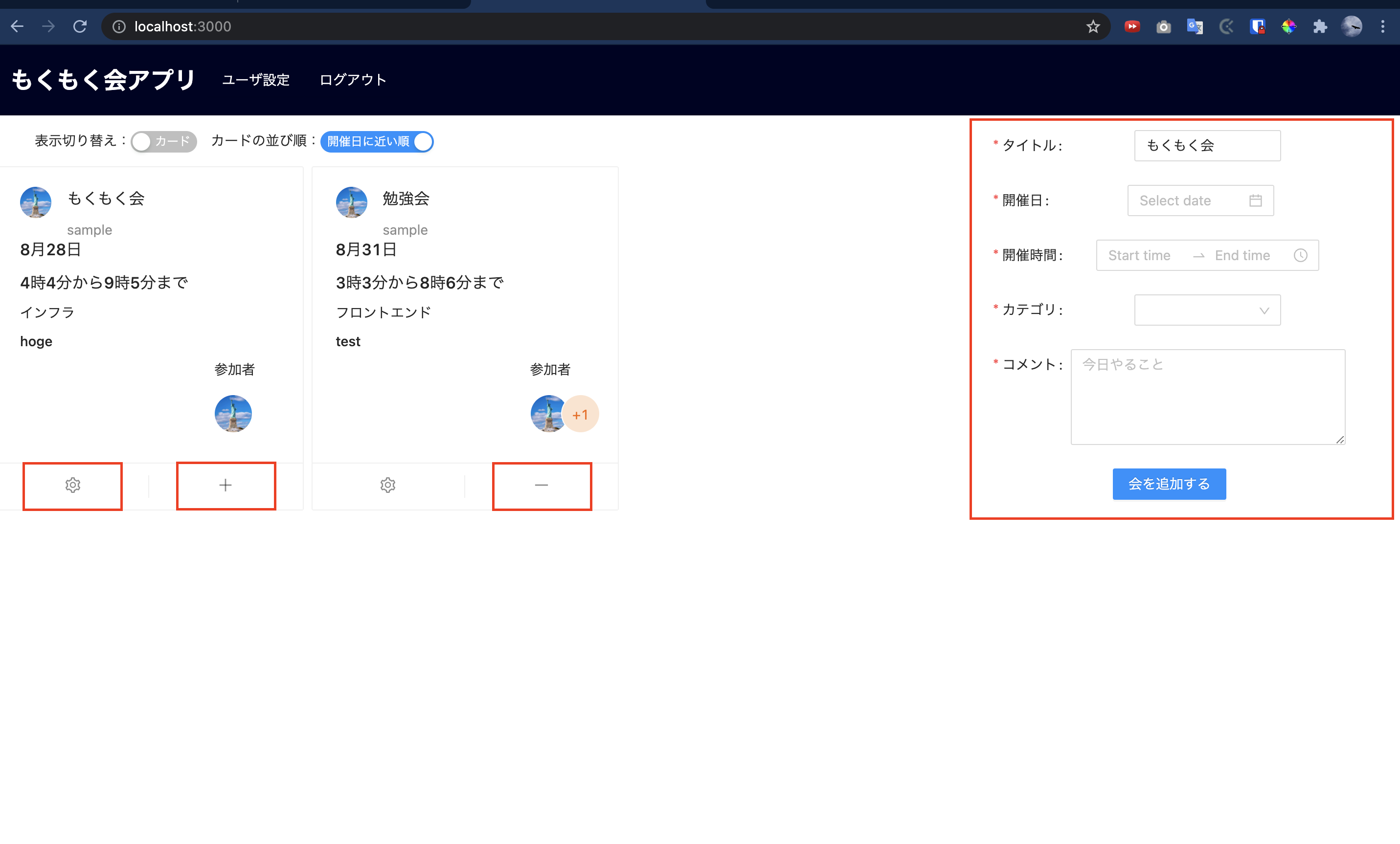Click the タイトル input field
1400x844 pixels.
[1207, 146]
